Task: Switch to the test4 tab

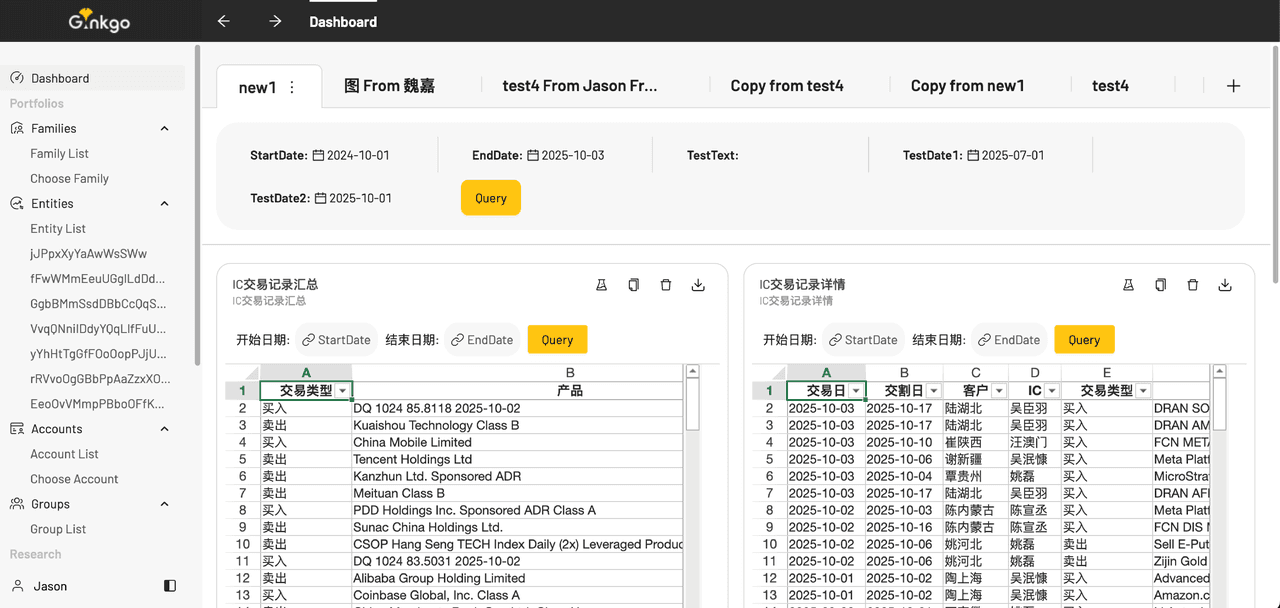Action: (1110, 86)
